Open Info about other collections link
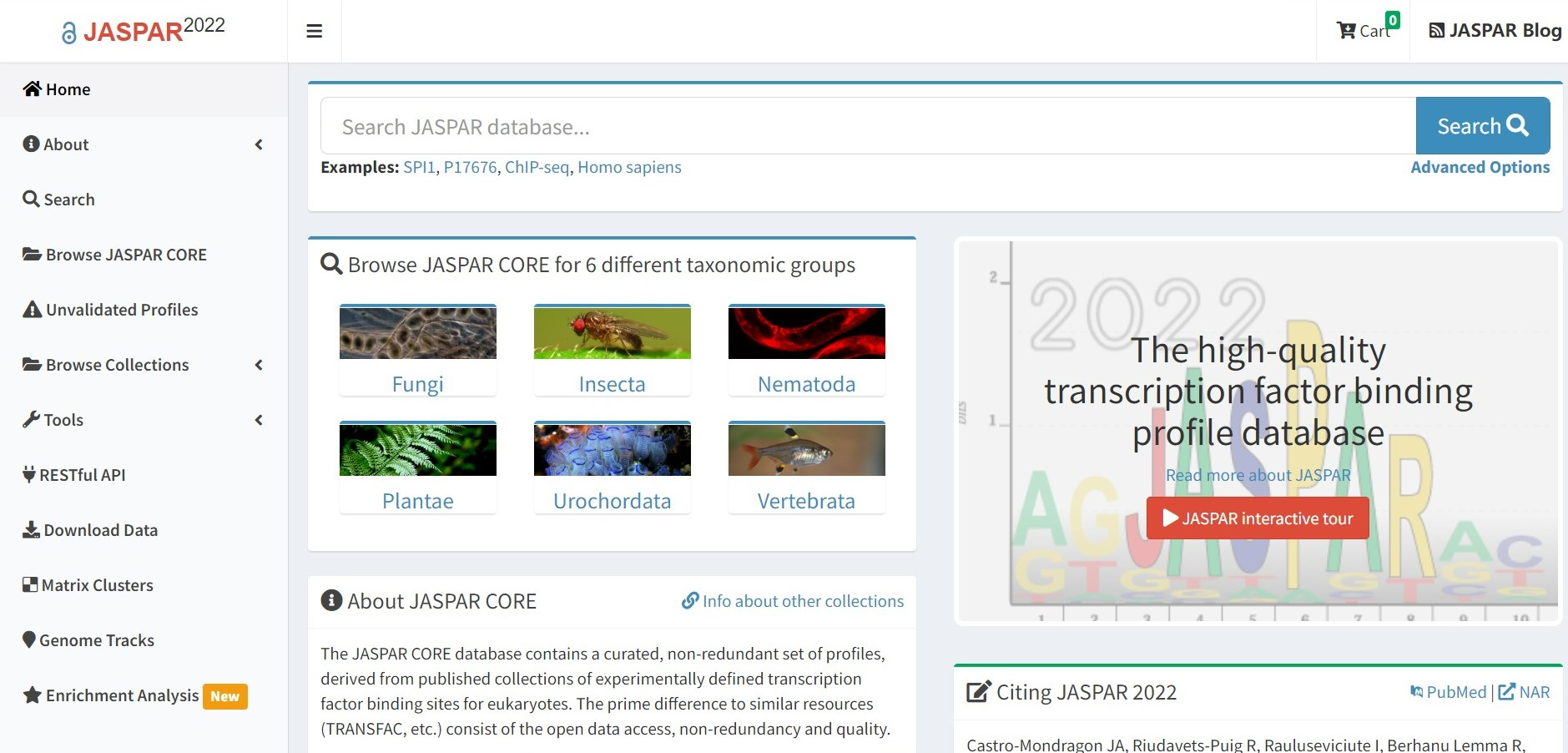Viewport: 1568px width, 753px height. 793,601
